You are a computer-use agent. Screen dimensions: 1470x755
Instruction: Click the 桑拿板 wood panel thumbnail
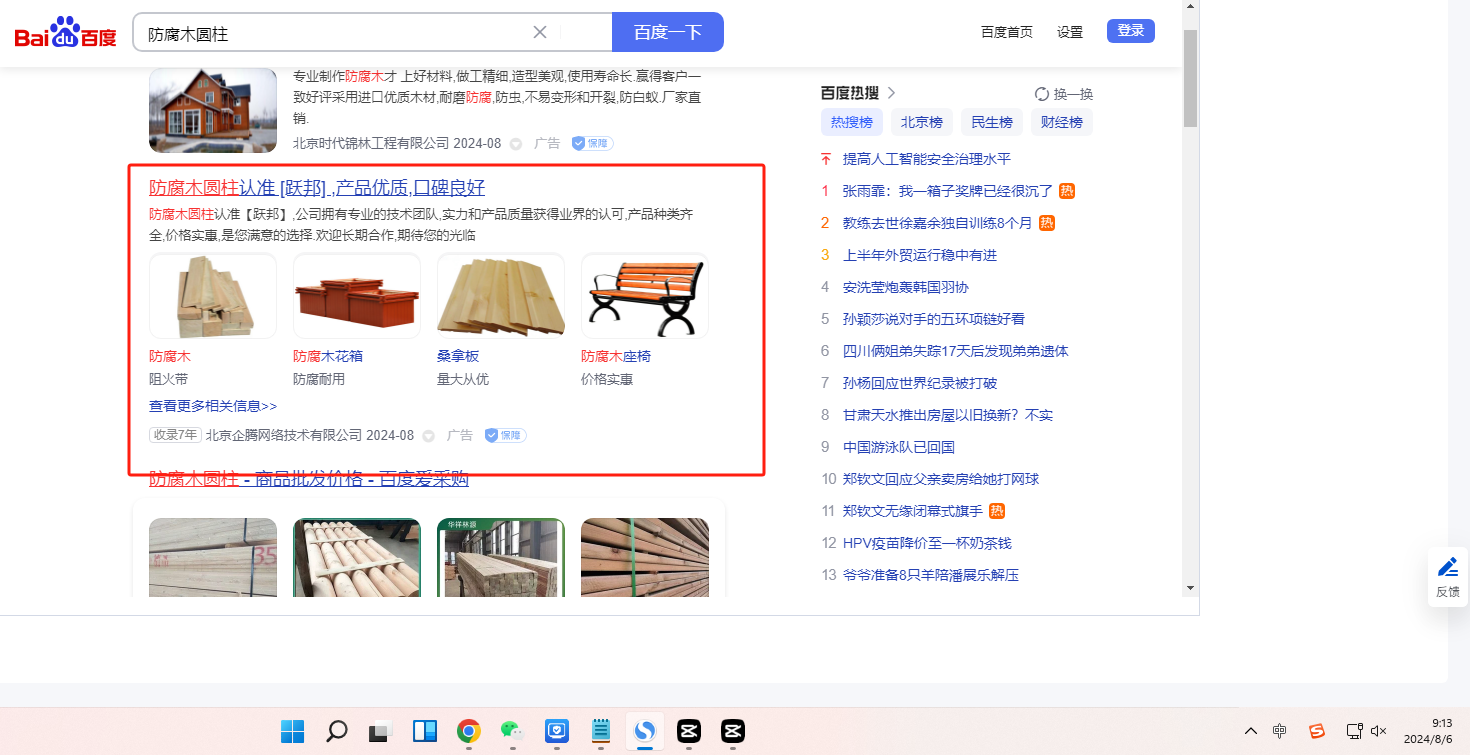[x=501, y=296]
